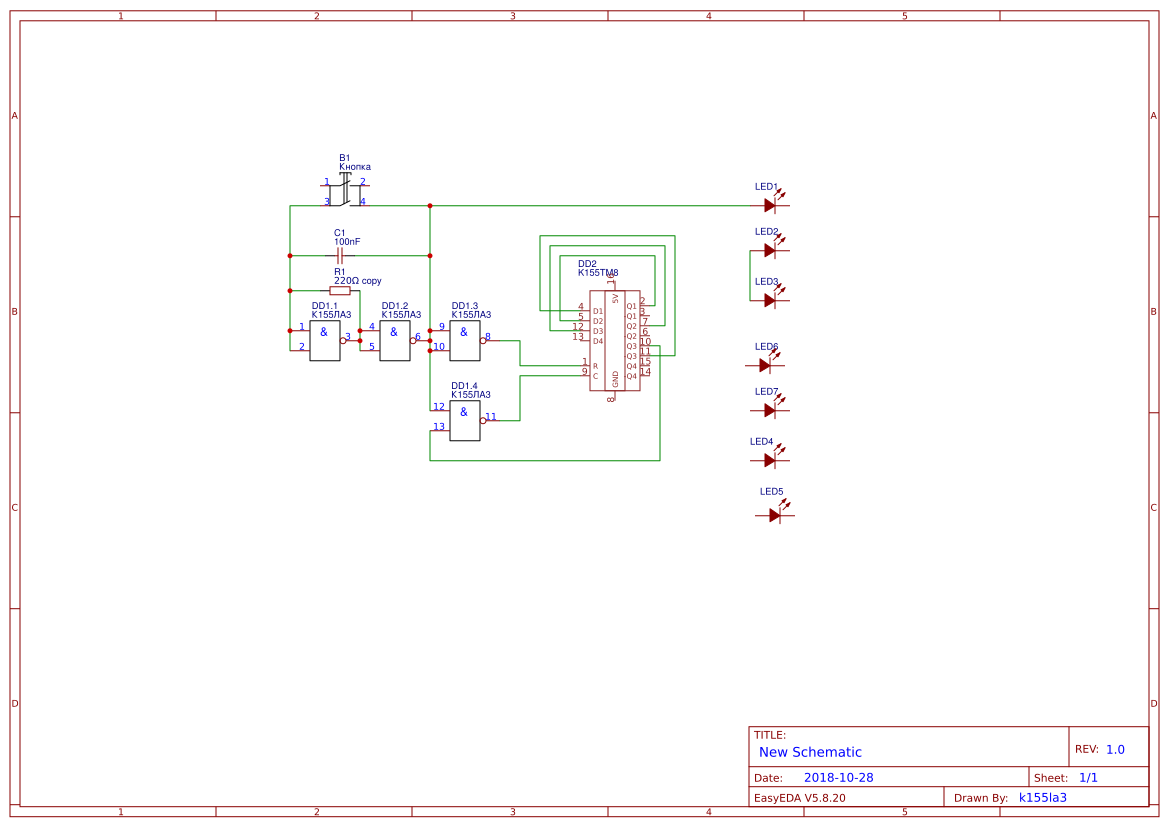Select the C1 100nF capacitor symbol

pyautogui.click(x=340, y=256)
